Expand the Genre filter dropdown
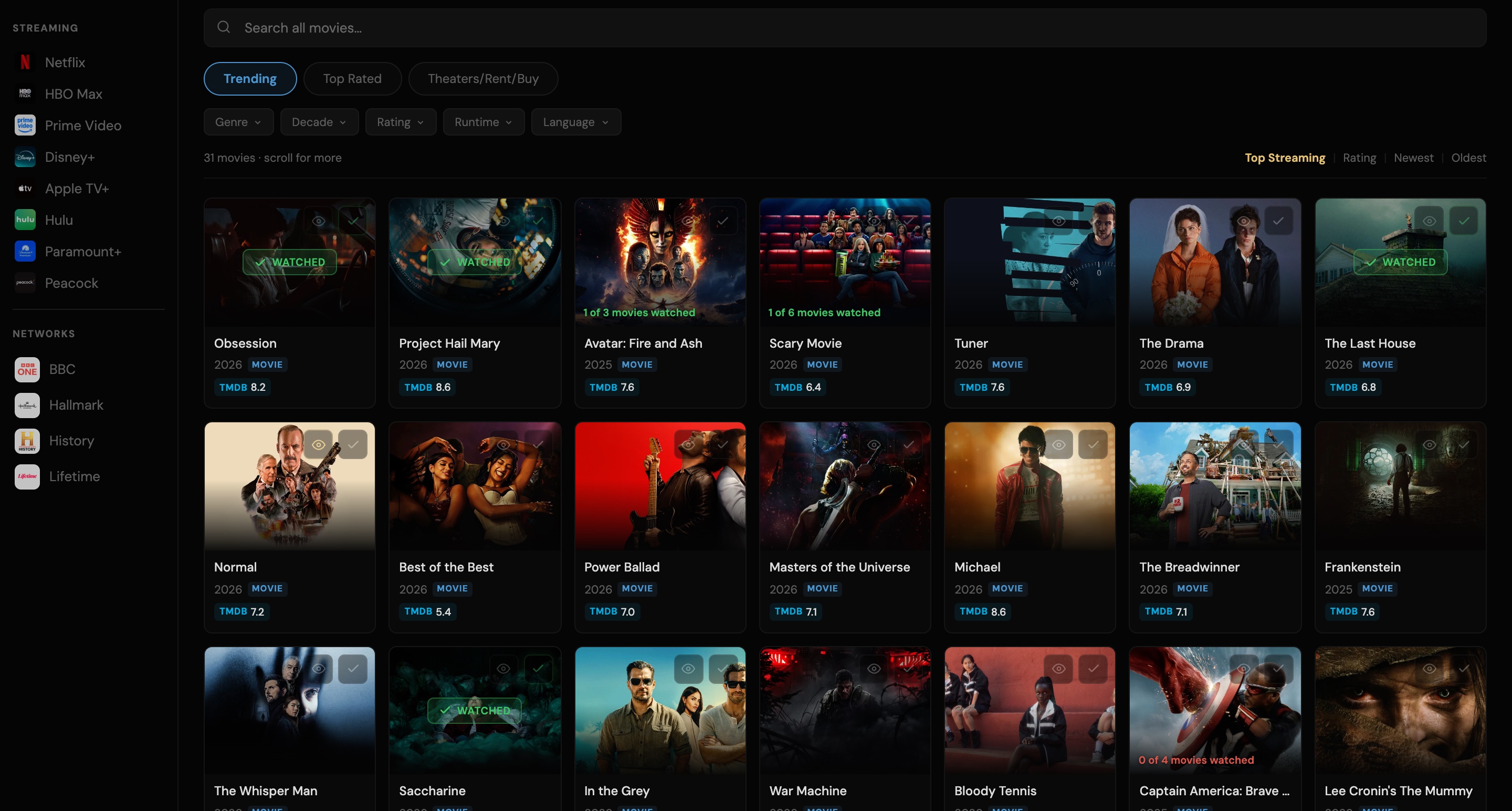Image resolution: width=1512 pixels, height=811 pixels. coord(238,122)
